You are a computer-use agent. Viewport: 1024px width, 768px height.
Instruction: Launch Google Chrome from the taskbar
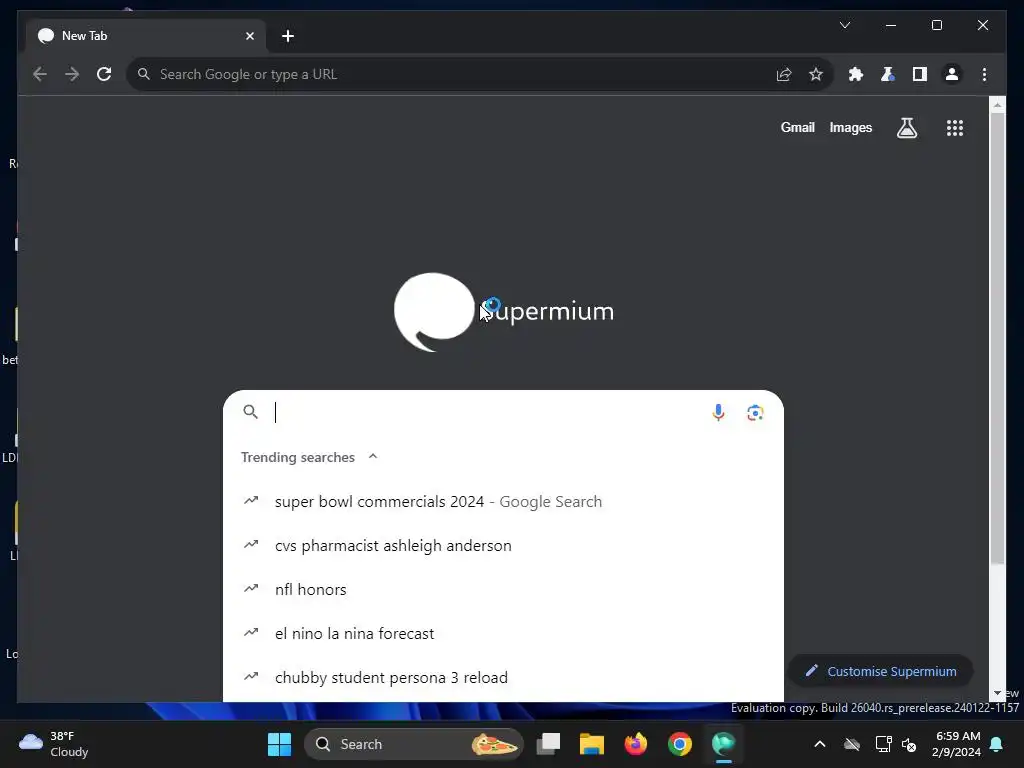679,744
